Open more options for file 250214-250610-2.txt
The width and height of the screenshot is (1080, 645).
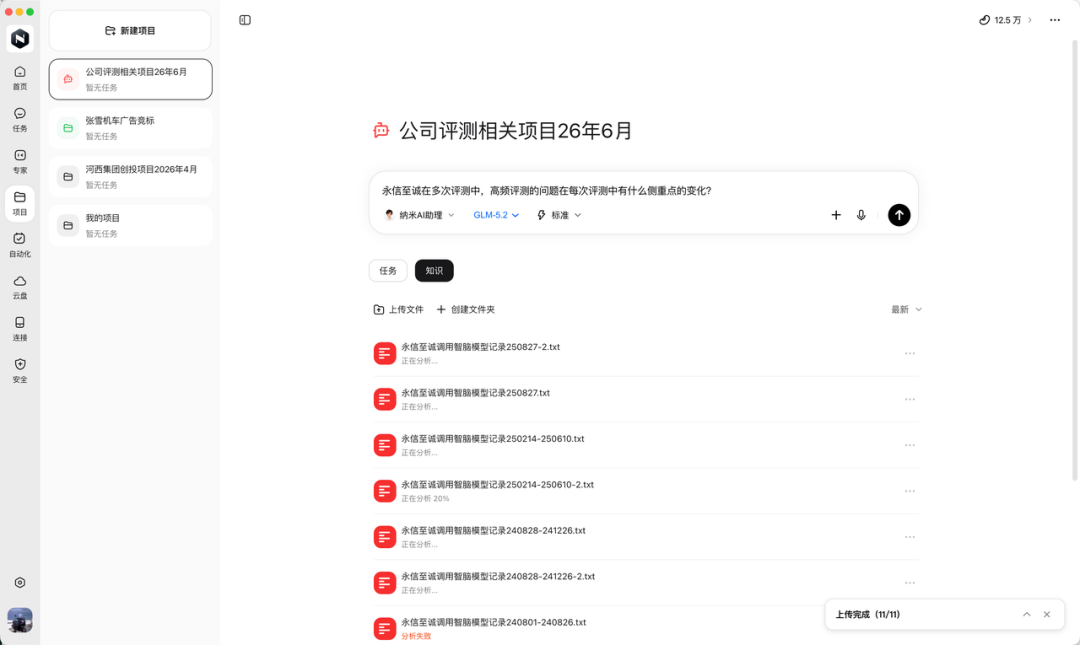(910, 491)
